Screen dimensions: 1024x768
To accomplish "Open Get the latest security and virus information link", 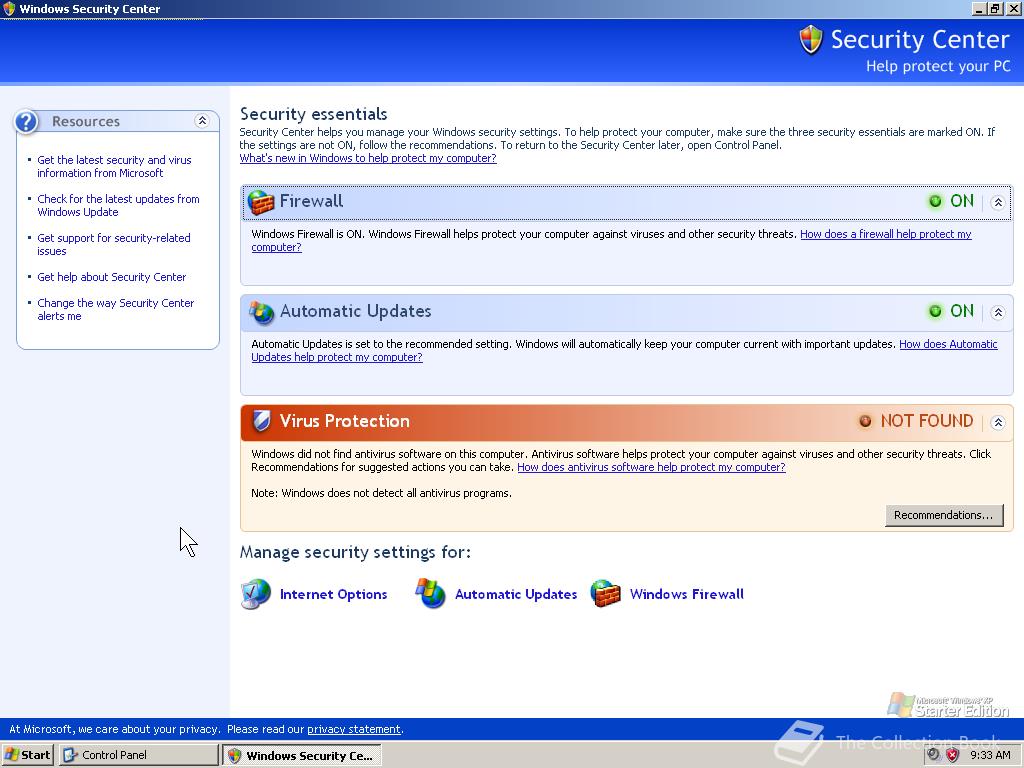I will tap(114, 167).
